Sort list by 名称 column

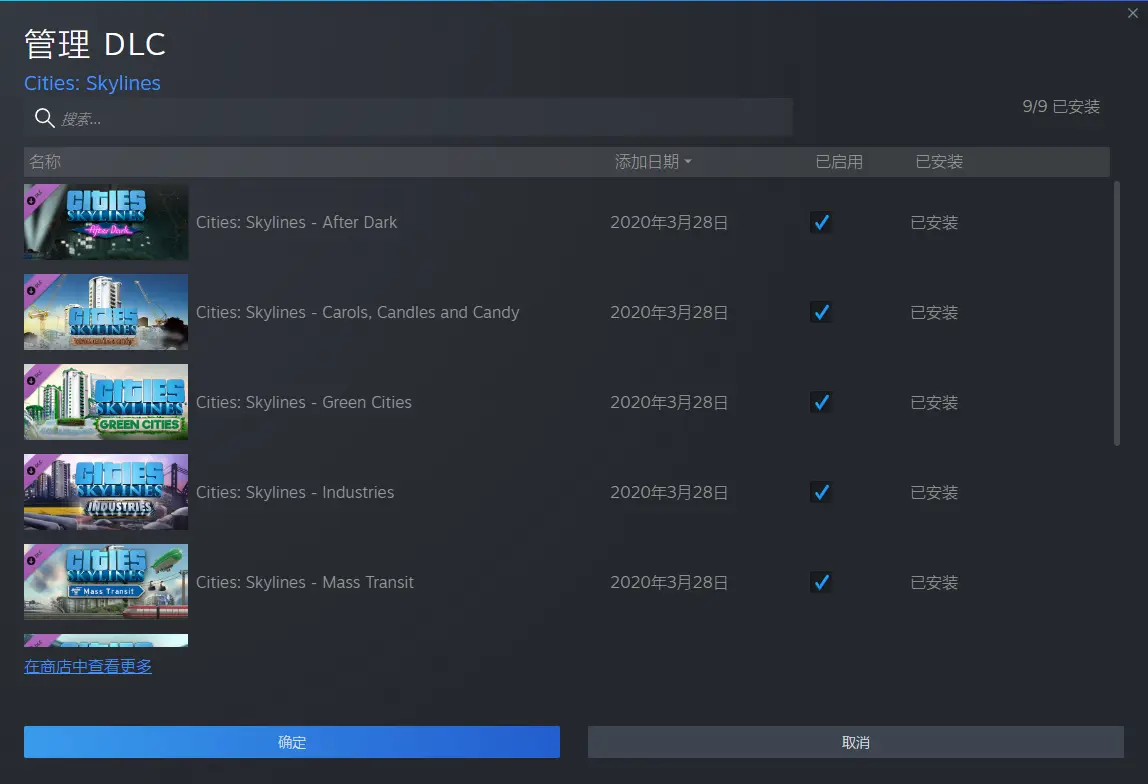45,162
